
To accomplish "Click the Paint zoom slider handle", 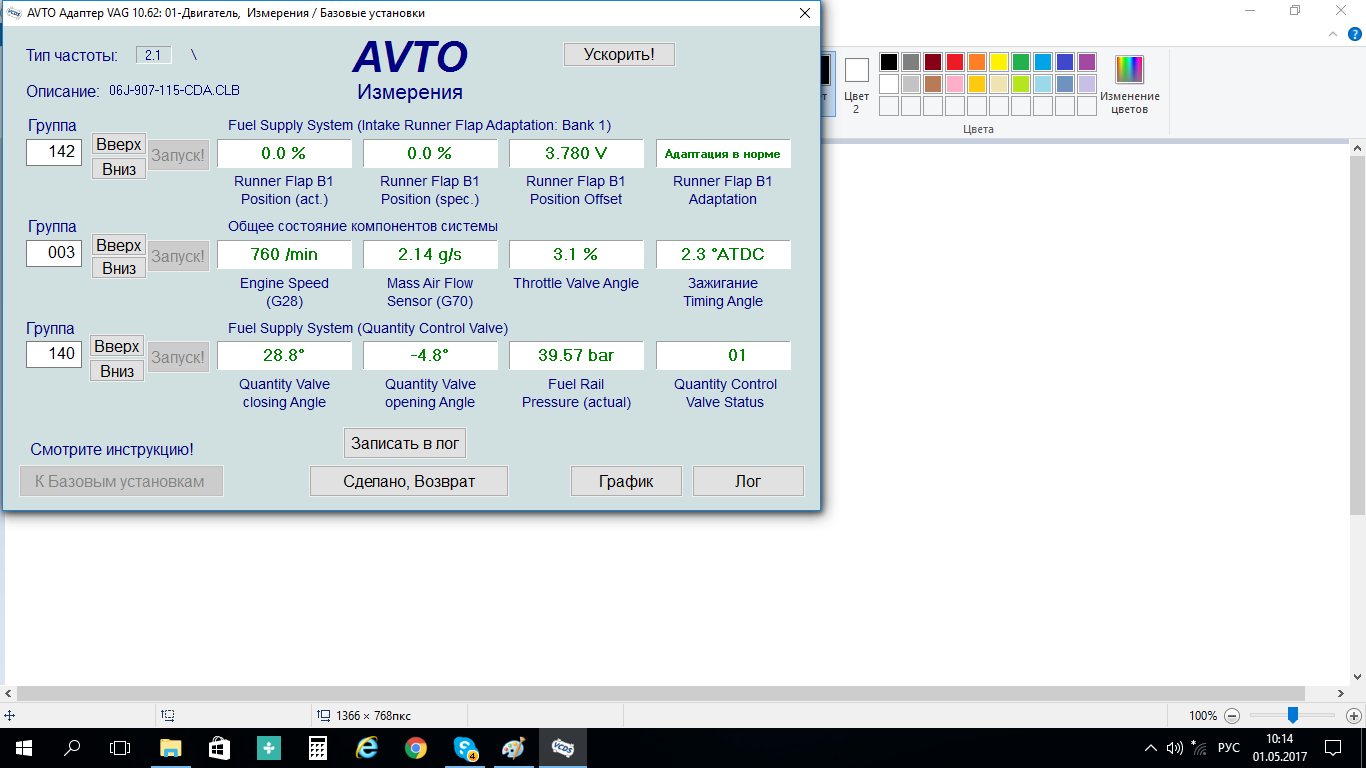I will pyautogui.click(x=1293, y=715).
